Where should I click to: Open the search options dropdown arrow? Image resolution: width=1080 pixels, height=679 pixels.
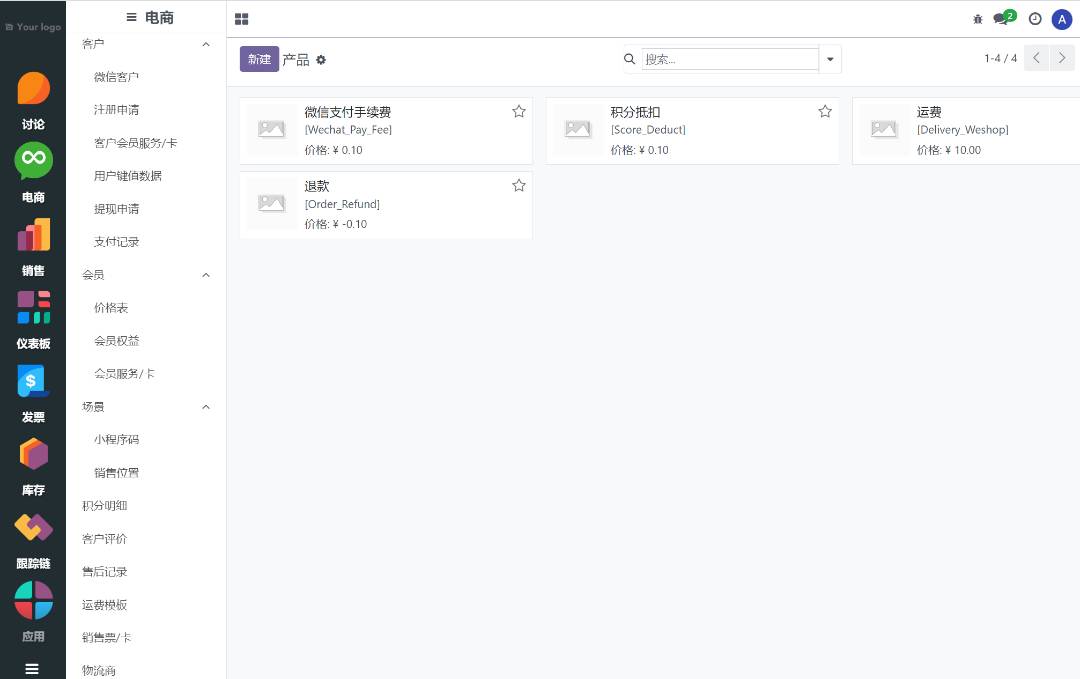(830, 59)
